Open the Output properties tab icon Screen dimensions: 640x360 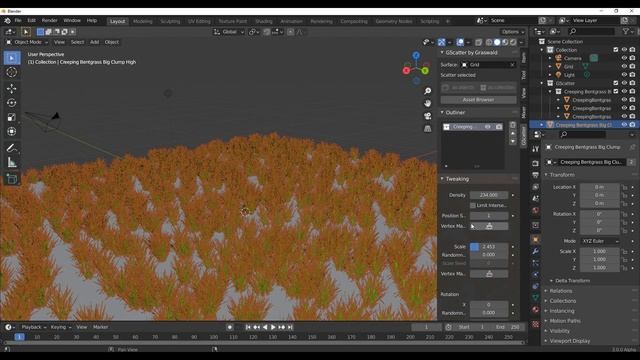pyautogui.click(x=536, y=175)
